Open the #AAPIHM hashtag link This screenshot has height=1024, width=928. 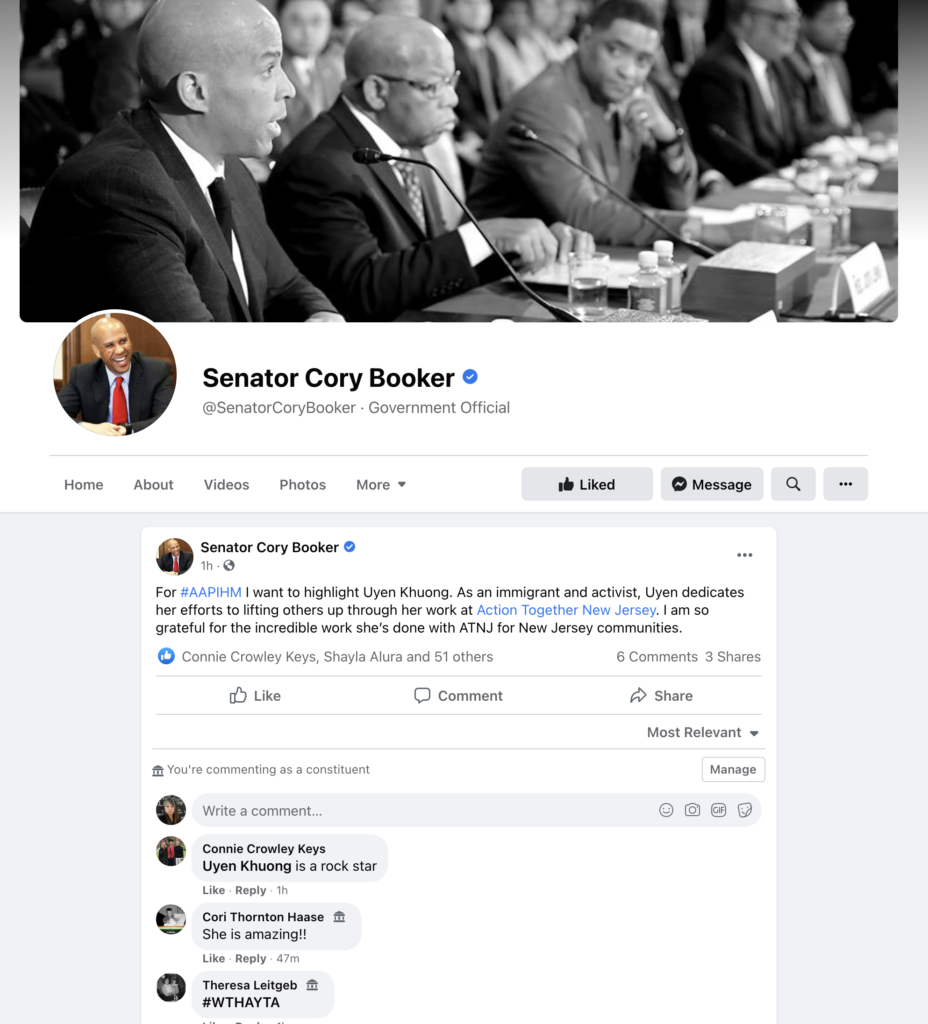click(211, 592)
